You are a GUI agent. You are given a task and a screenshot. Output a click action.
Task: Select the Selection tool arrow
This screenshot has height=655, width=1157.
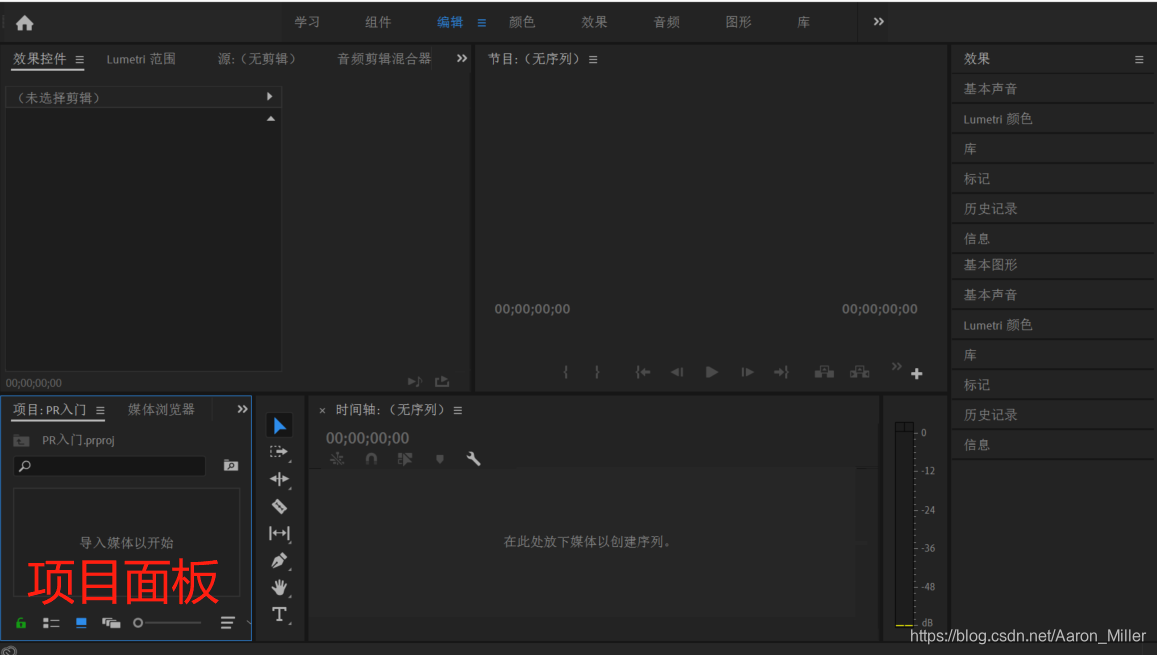click(280, 426)
